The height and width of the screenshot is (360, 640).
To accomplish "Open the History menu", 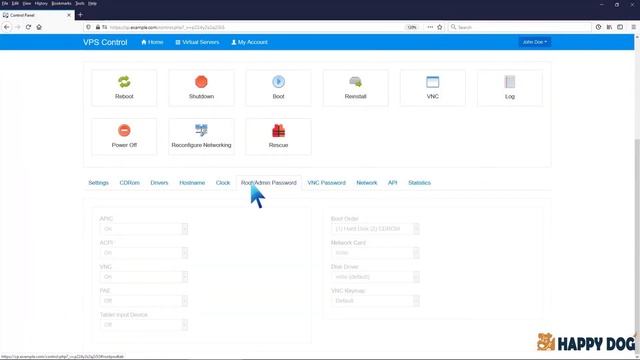I will pos(41,3).
